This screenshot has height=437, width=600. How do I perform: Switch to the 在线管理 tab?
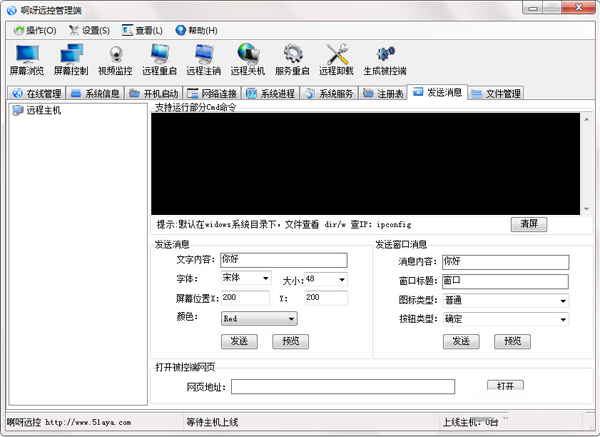(37, 93)
